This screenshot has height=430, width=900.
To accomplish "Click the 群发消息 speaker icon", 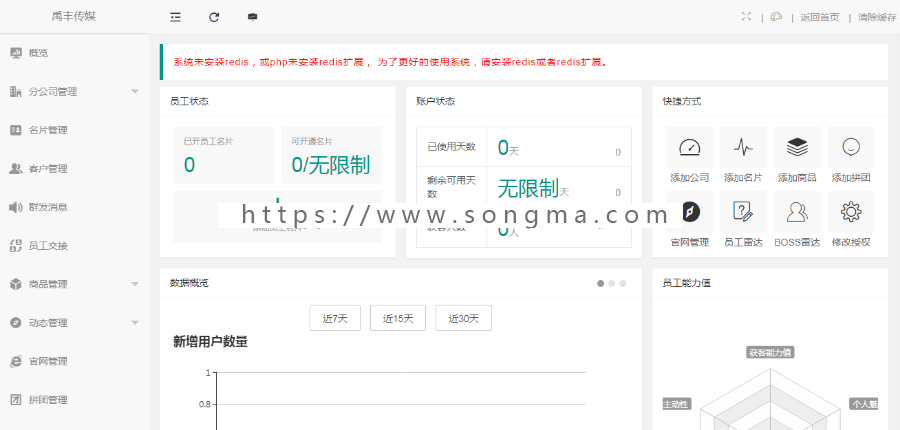I will tap(16, 207).
